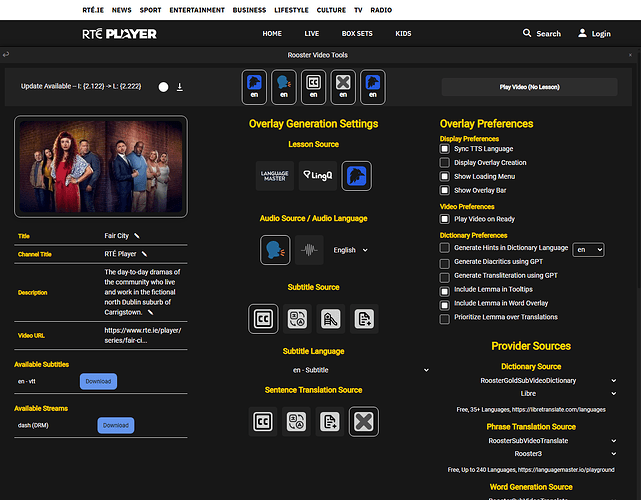Click the Fair City video thumbnail
This screenshot has width=641, height=500.
100,167
